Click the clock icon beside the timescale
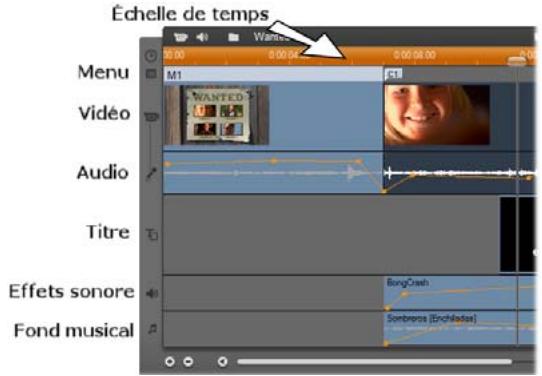 pyautogui.click(x=151, y=56)
